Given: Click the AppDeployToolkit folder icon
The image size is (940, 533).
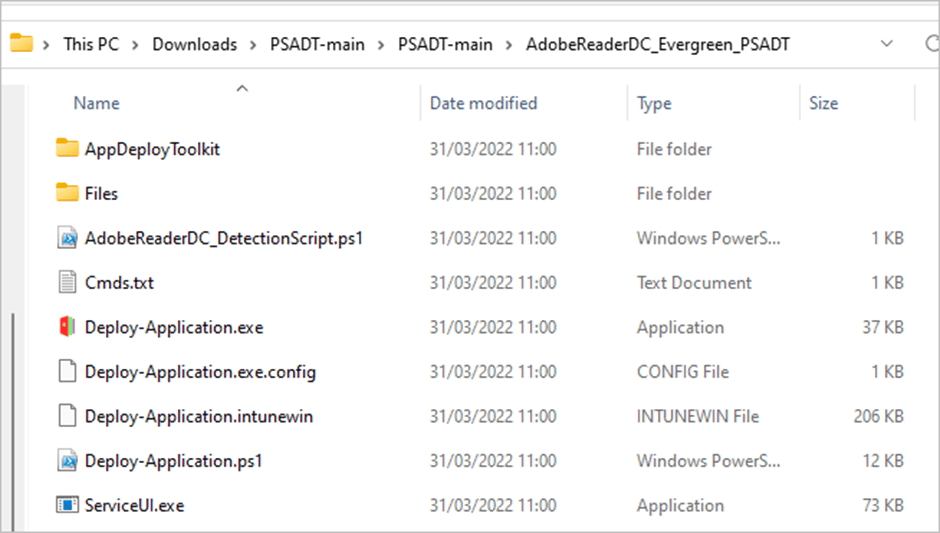Looking at the screenshot, I should tap(67, 148).
